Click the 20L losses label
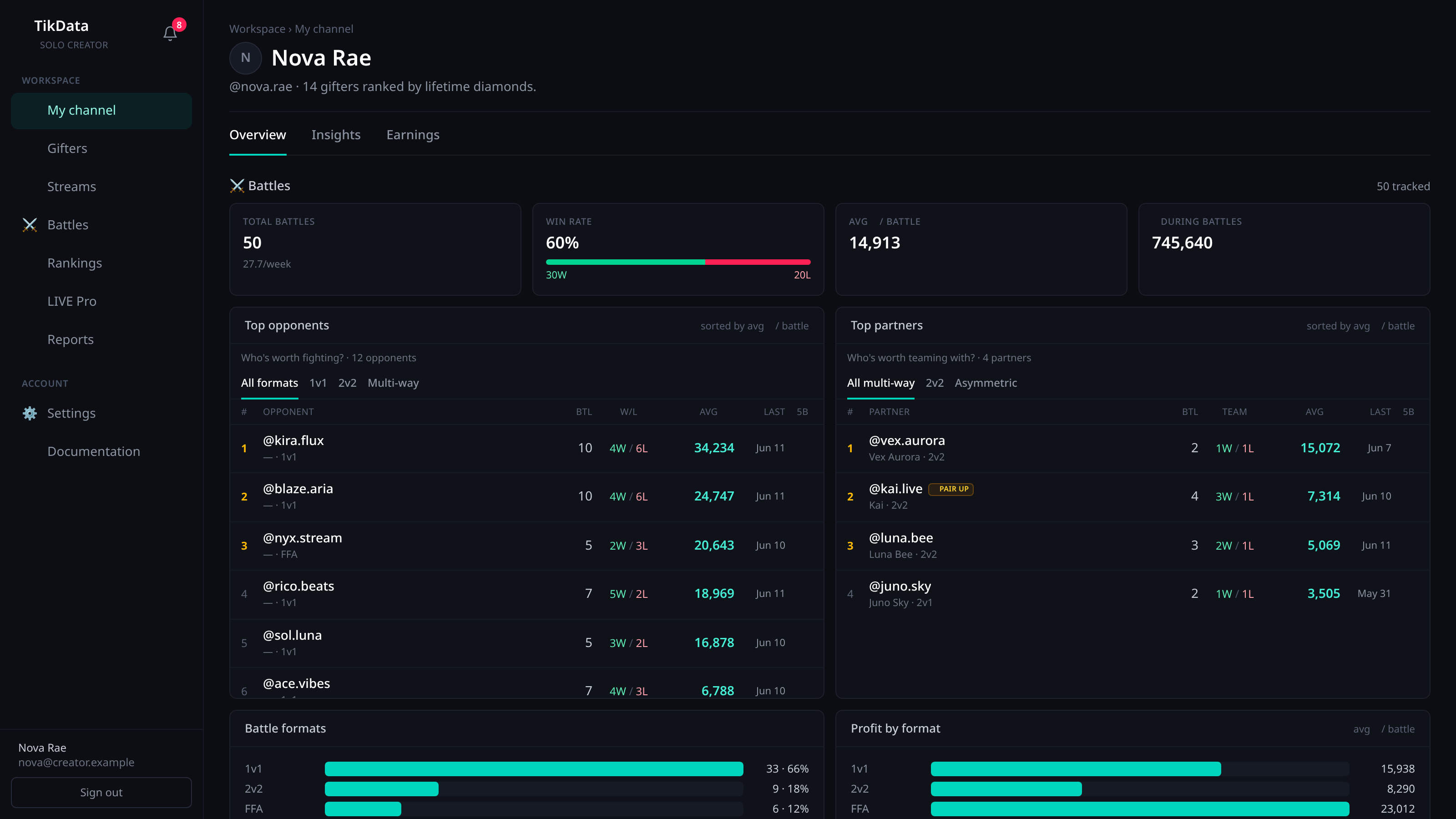1456x819 pixels. (802, 275)
